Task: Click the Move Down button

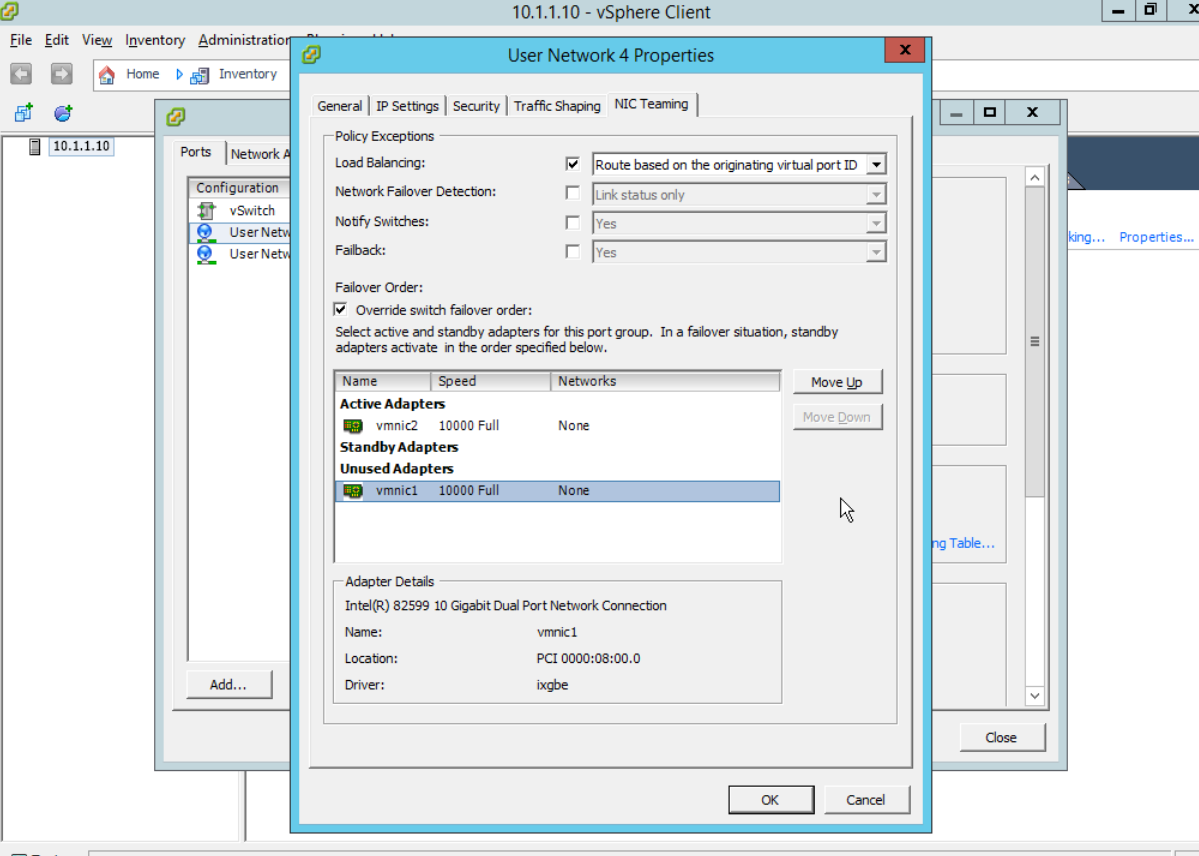Action: [837, 417]
